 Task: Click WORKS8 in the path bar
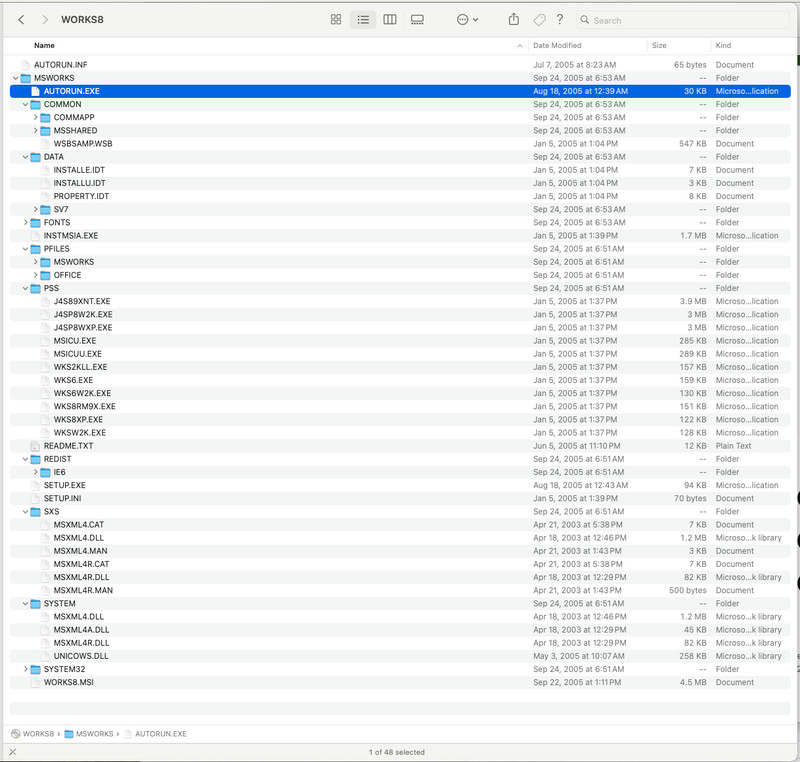38,734
